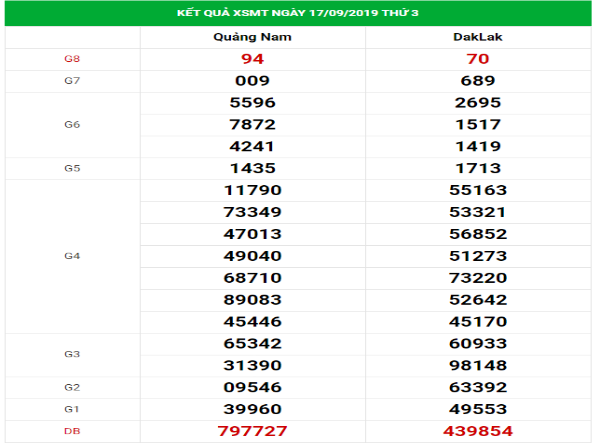Image resolution: width=600 pixels, height=445 pixels.
Task: Click Quảng Nam special prize 797727
Action: click(x=253, y=431)
